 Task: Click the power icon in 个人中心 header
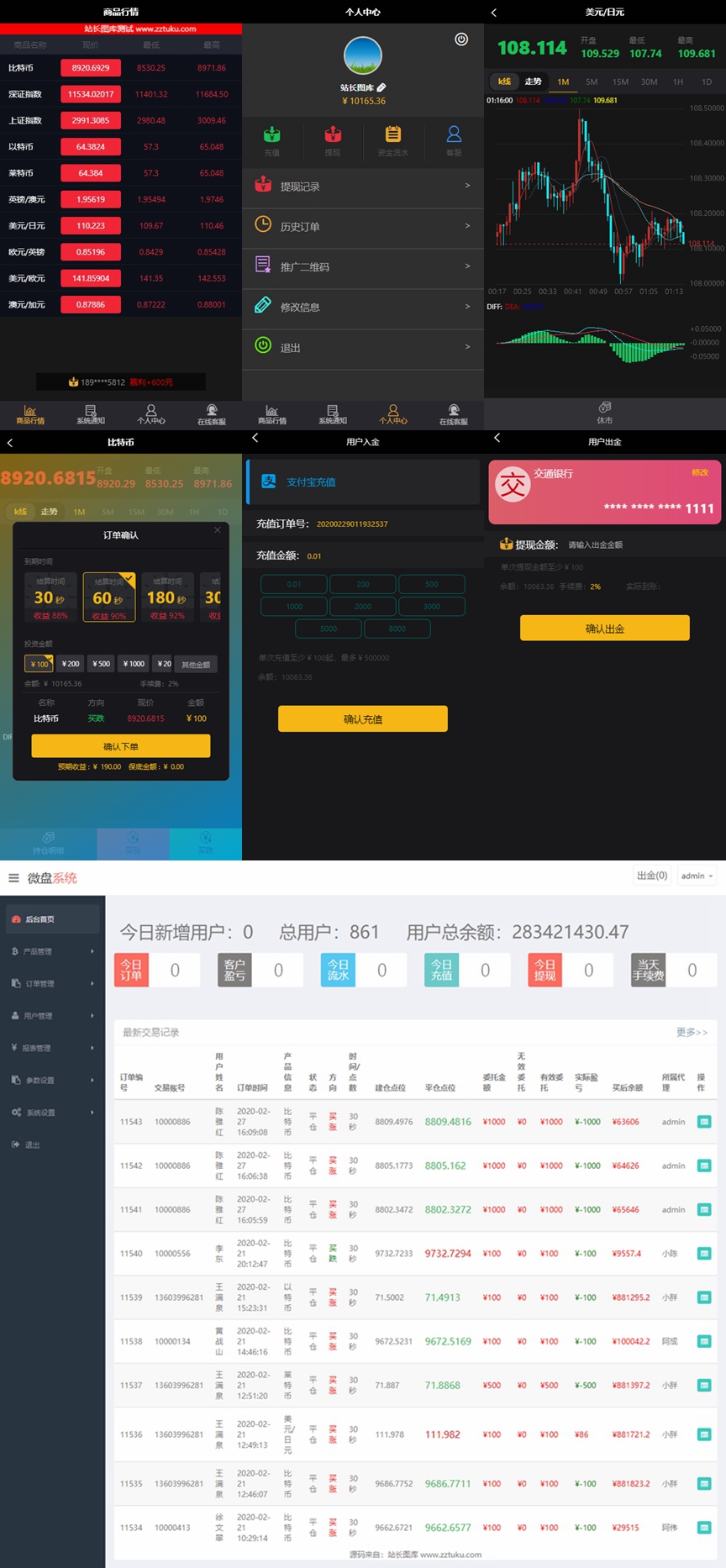461,39
